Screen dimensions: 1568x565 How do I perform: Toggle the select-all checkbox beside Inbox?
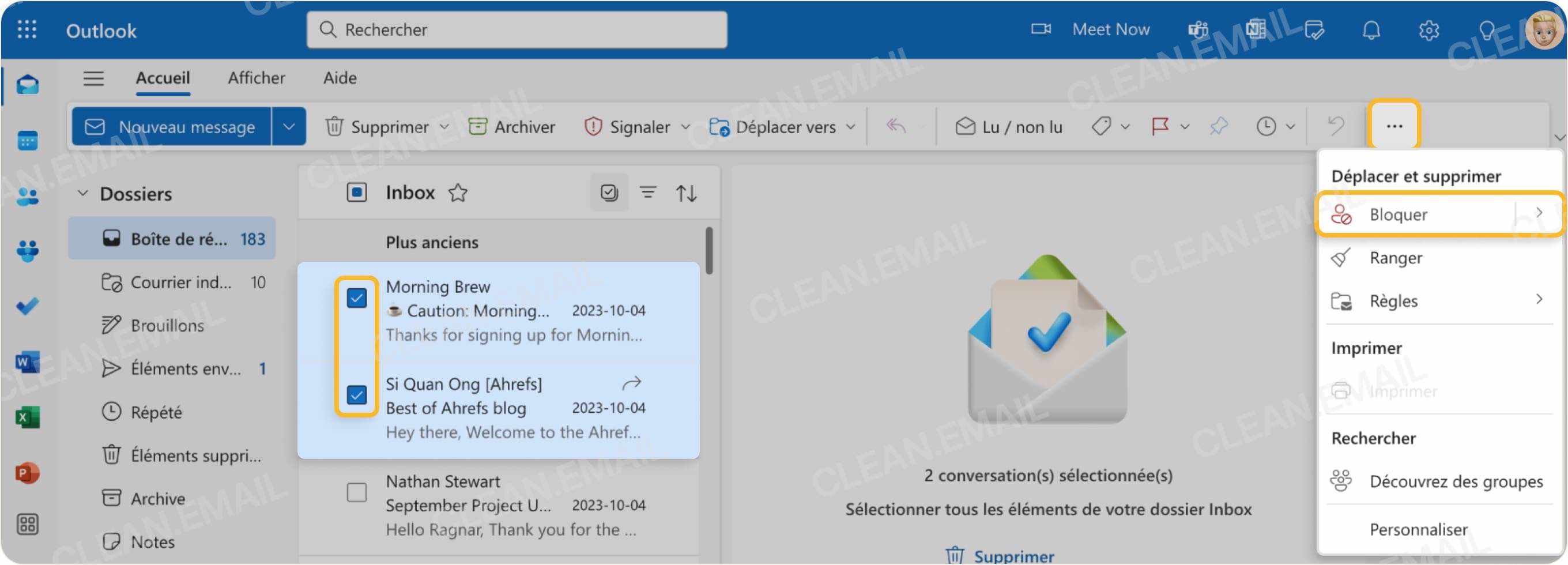tap(357, 193)
